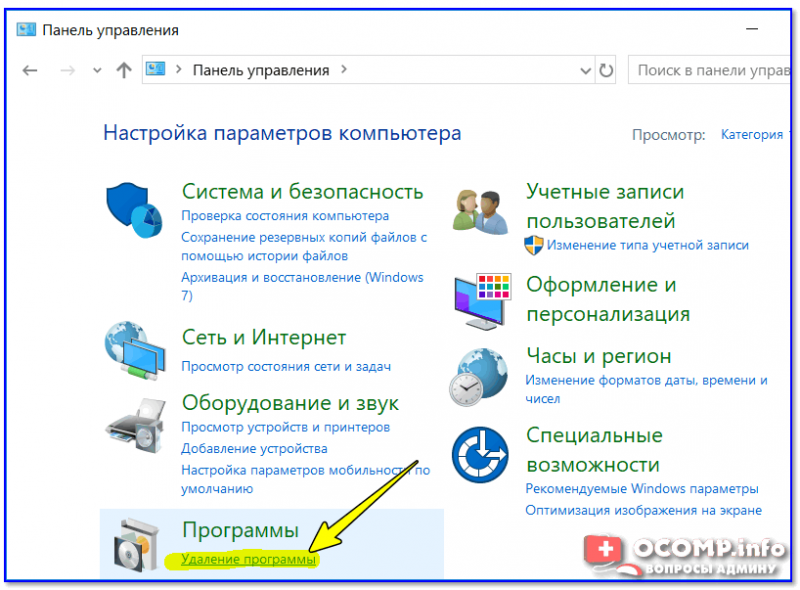Open Проверка состояния компьютера link
This screenshot has width=800, height=590.
[x=285, y=215]
